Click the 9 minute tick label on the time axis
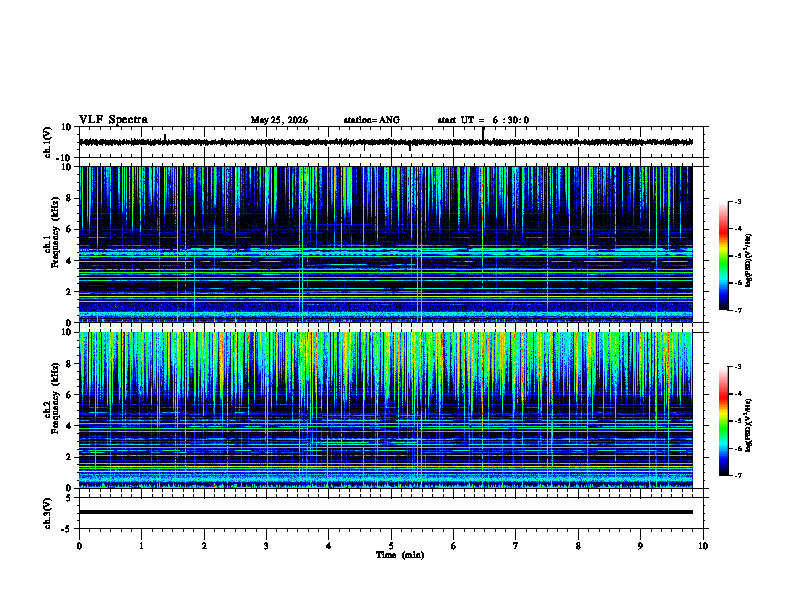Screen dimensions: 792x612 [640, 546]
